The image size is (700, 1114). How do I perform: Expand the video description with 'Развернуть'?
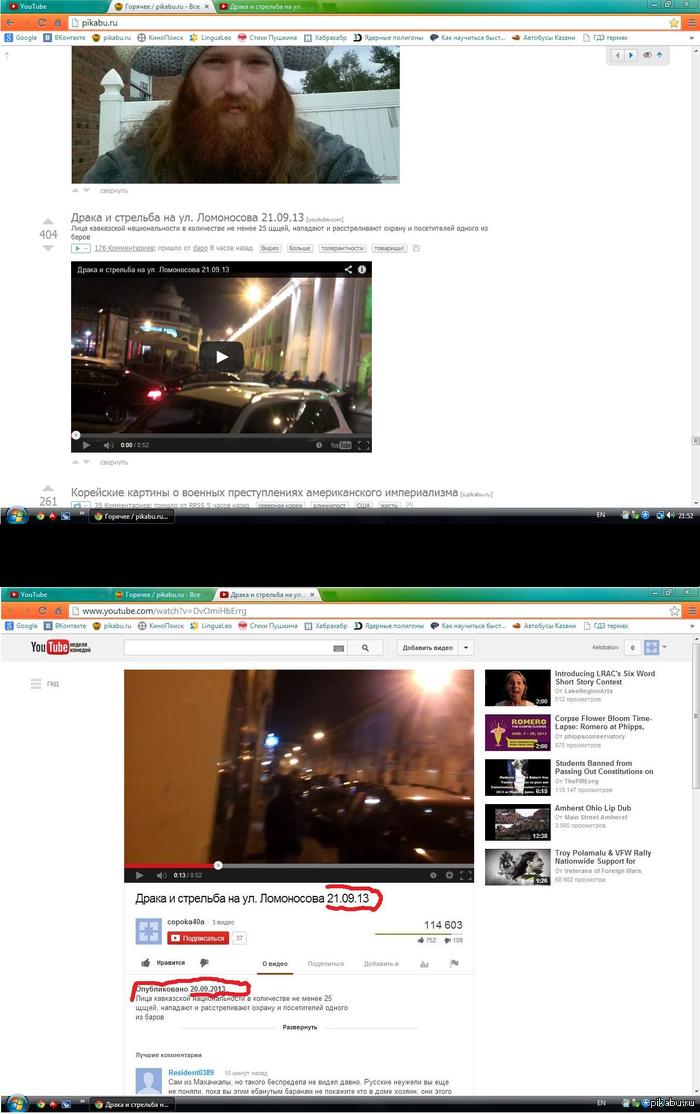[x=300, y=1027]
